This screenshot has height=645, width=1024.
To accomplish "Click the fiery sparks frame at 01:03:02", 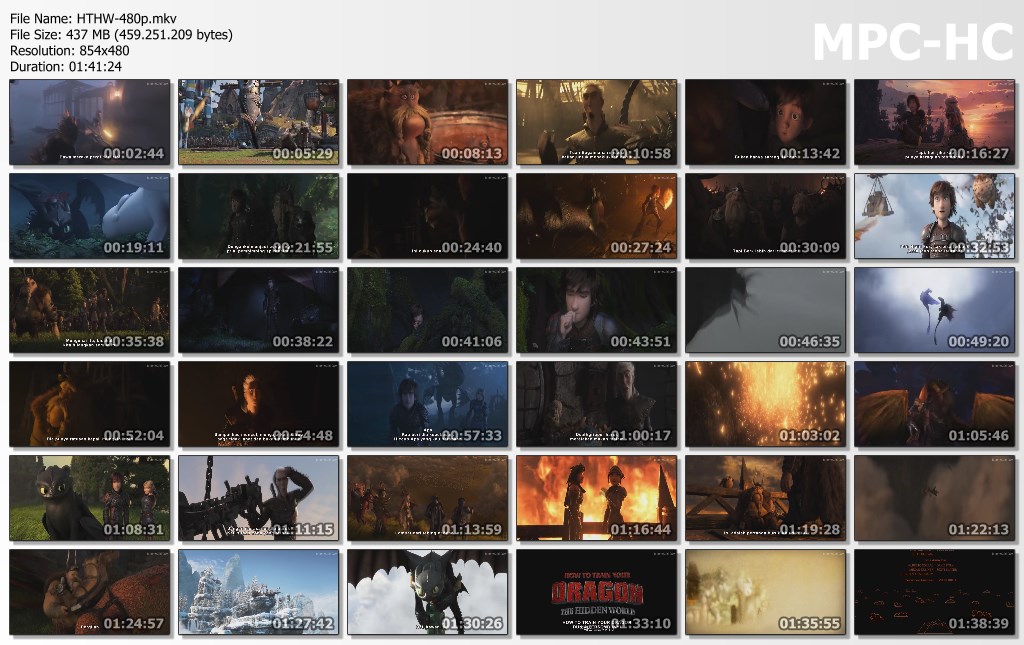I will (765, 404).
